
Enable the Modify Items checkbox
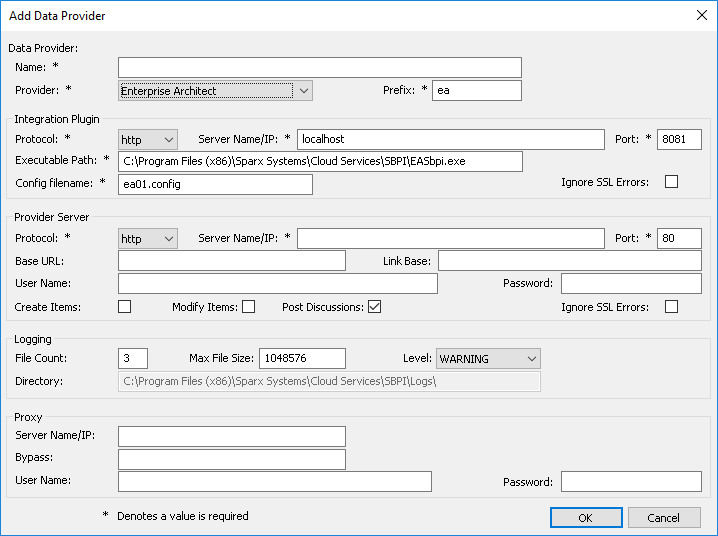pos(248,307)
